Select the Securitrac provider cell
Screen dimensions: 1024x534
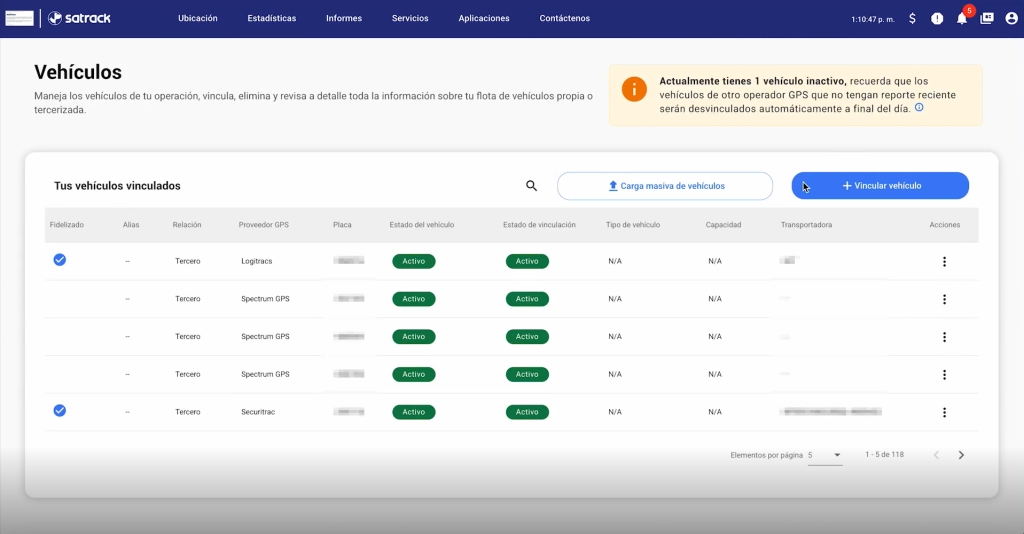pos(258,412)
